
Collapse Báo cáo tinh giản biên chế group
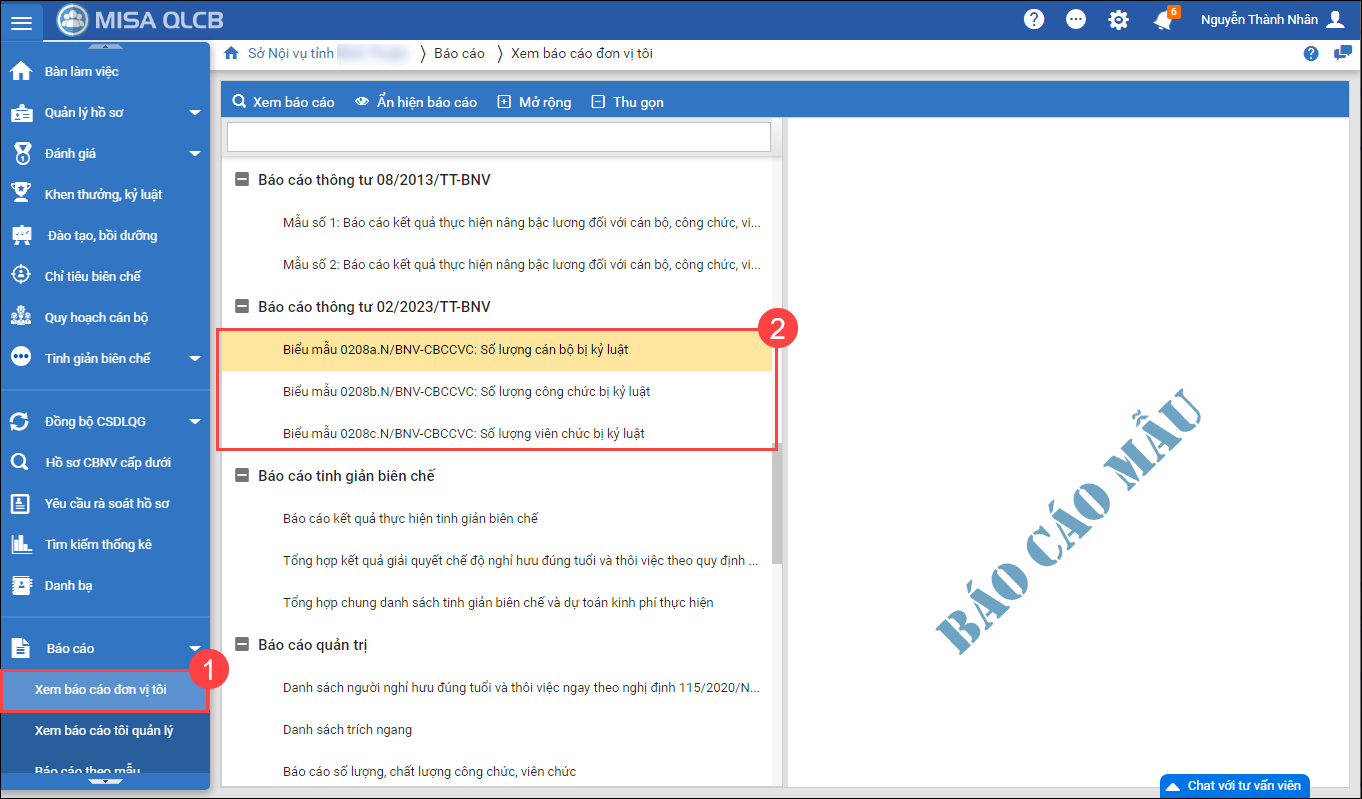[x=241, y=476]
